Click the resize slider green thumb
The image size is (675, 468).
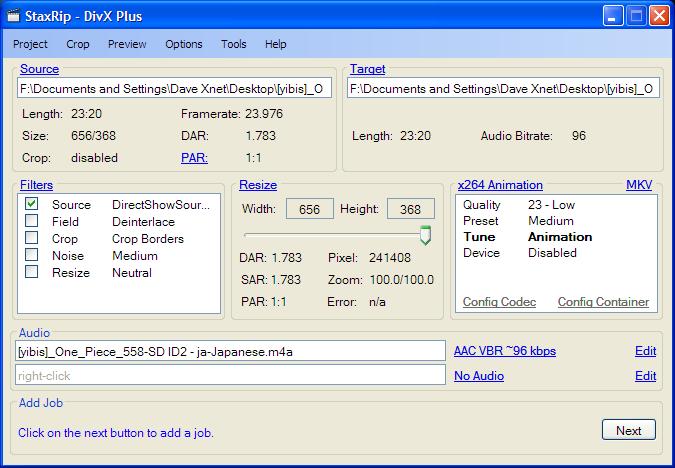(425, 235)
